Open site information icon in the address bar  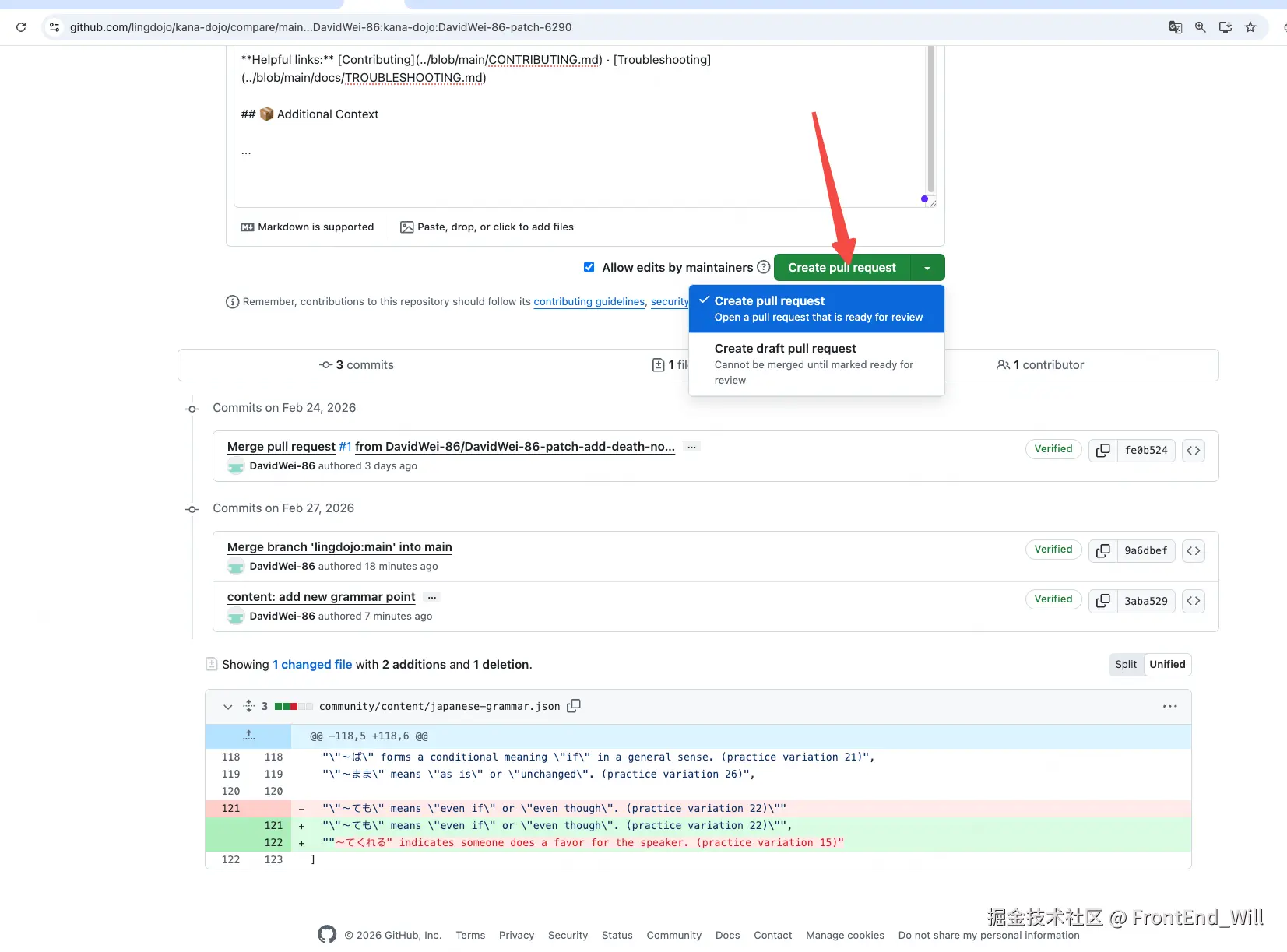click(55, 27)
